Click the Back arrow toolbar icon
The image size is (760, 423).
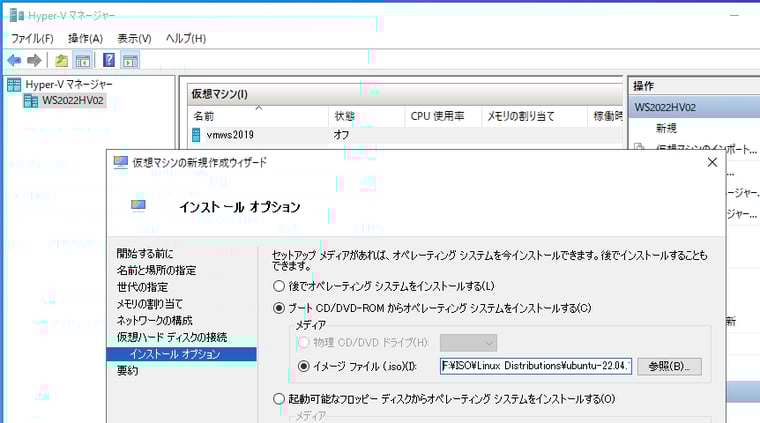(14, 61)
